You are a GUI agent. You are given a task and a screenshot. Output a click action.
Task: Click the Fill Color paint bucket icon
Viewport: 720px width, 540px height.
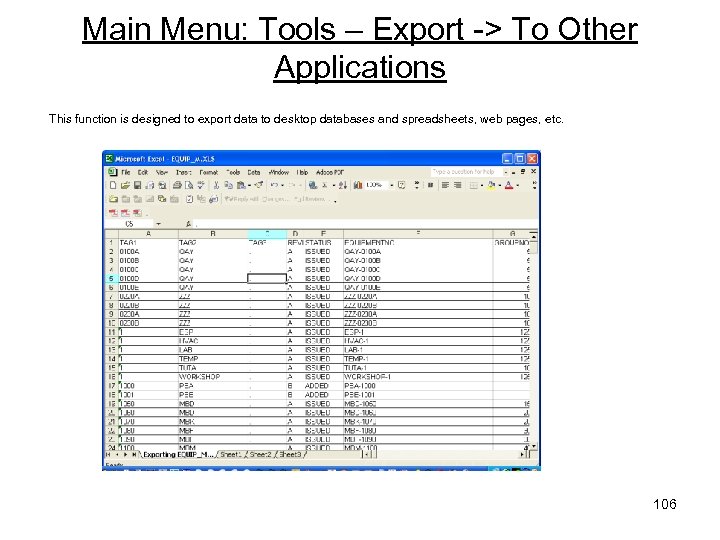pyautogui.click(x=491, y=185)
